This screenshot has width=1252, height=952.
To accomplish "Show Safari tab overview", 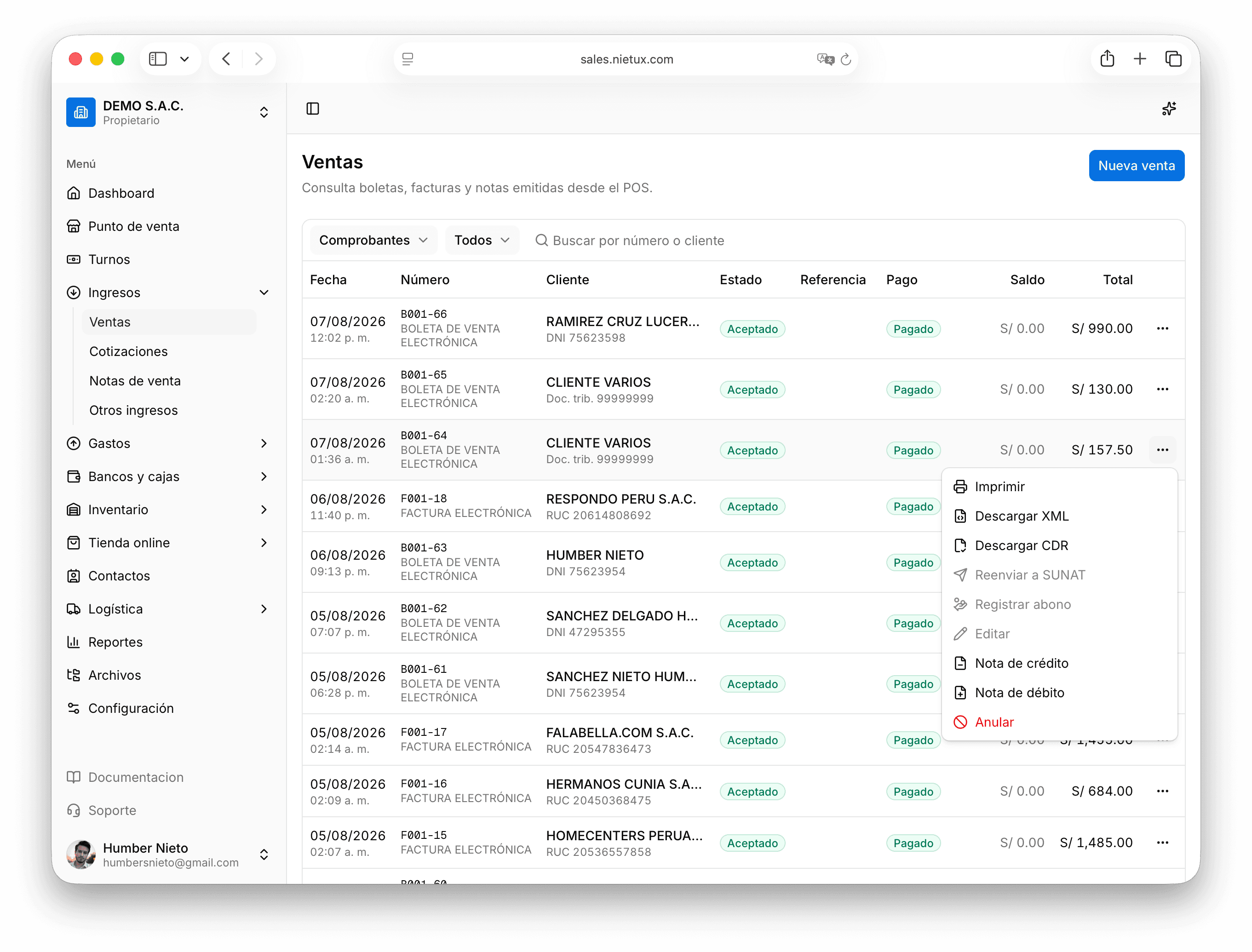I will pos(1173,59).
